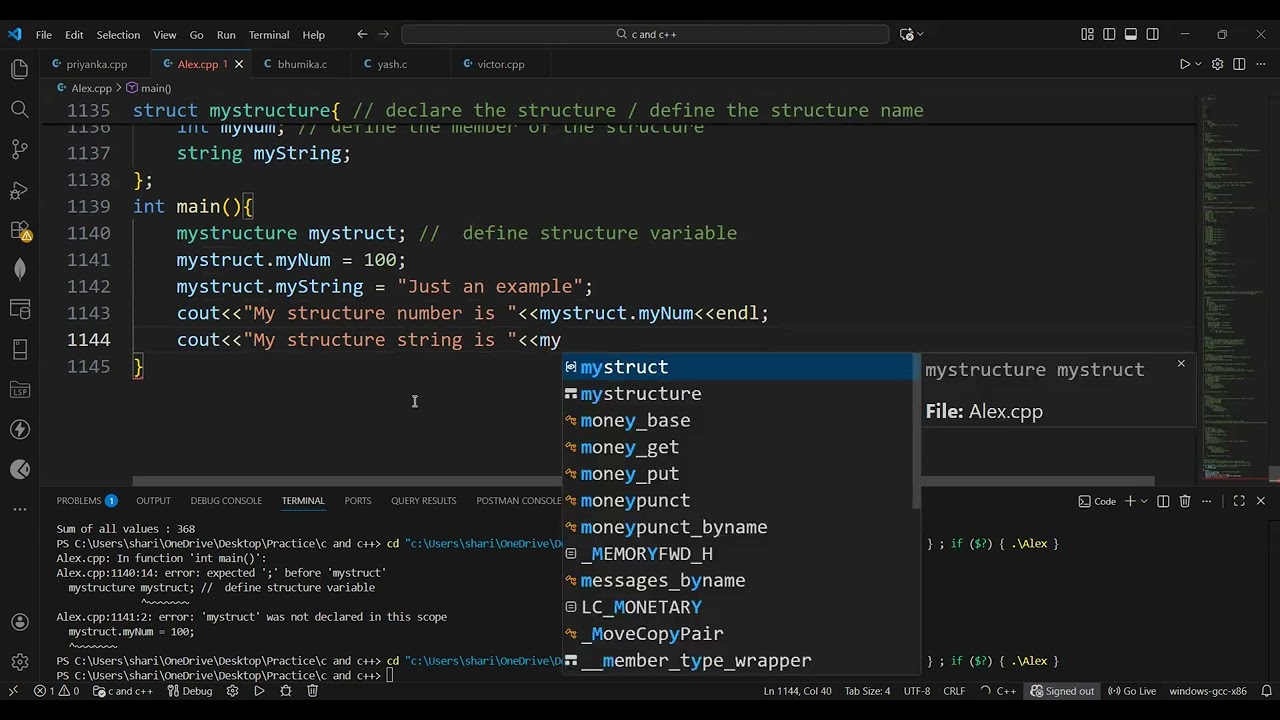Open the Manage gear in activity bar
Image resolution: width=1280 pixels, height=720 pixels.
(19, 662)
